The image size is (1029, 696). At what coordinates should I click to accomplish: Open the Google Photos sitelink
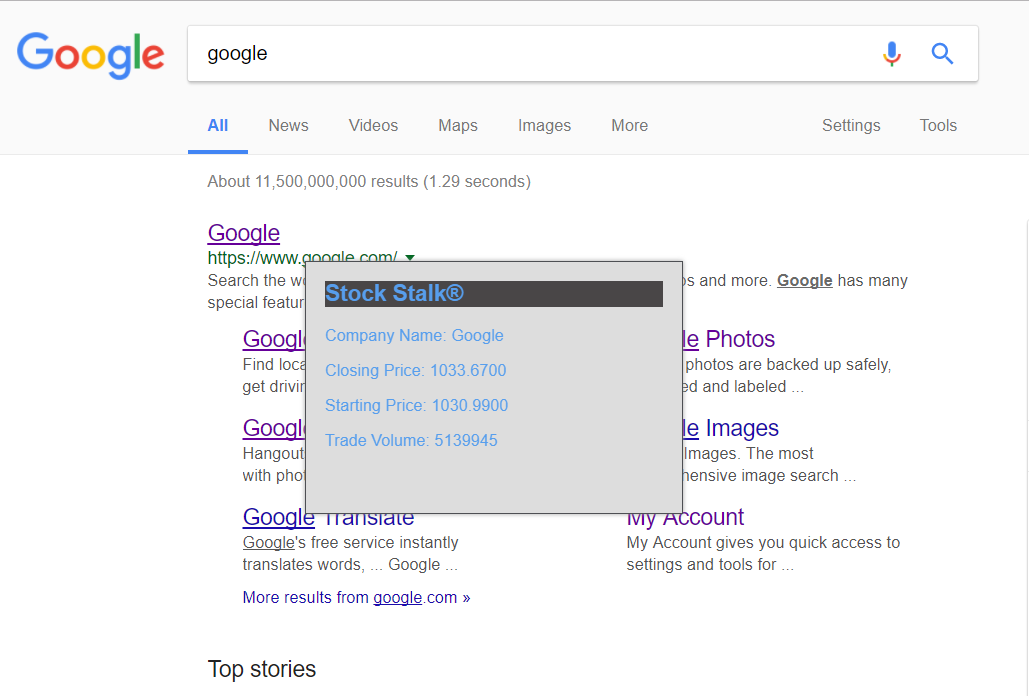click(728, 339)
